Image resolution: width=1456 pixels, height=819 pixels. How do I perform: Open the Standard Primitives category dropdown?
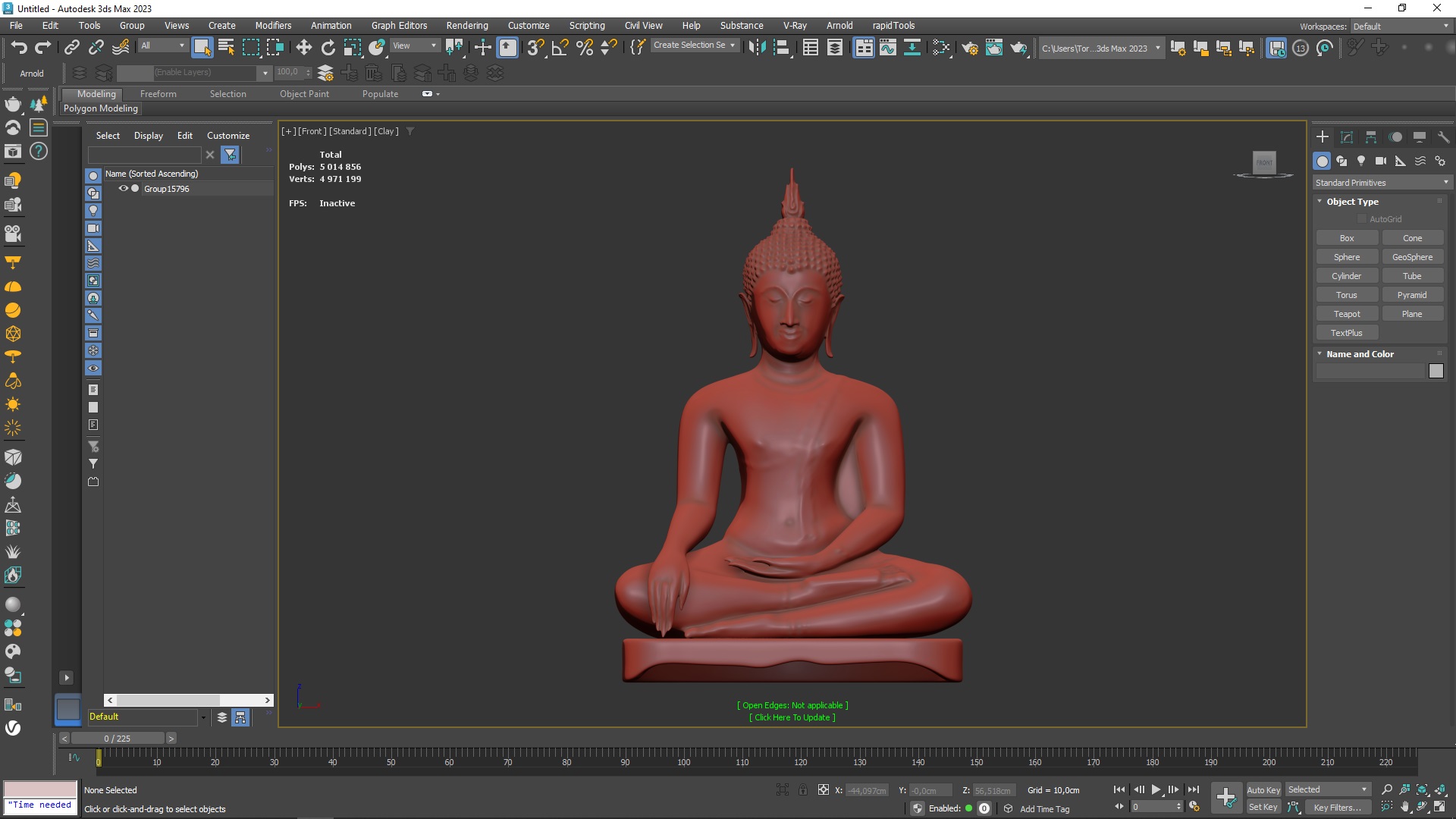(x=1382, y=183)
